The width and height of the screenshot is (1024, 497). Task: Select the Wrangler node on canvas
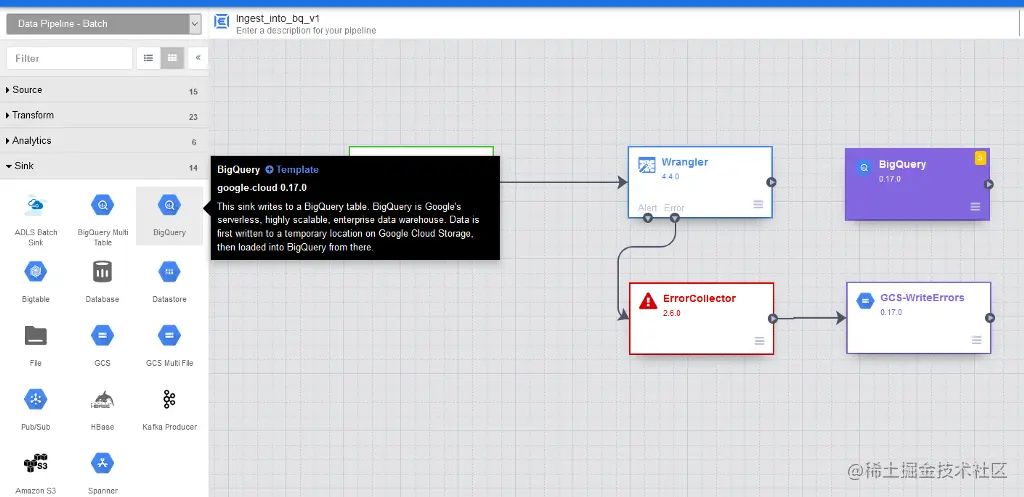tap(700, 182)
